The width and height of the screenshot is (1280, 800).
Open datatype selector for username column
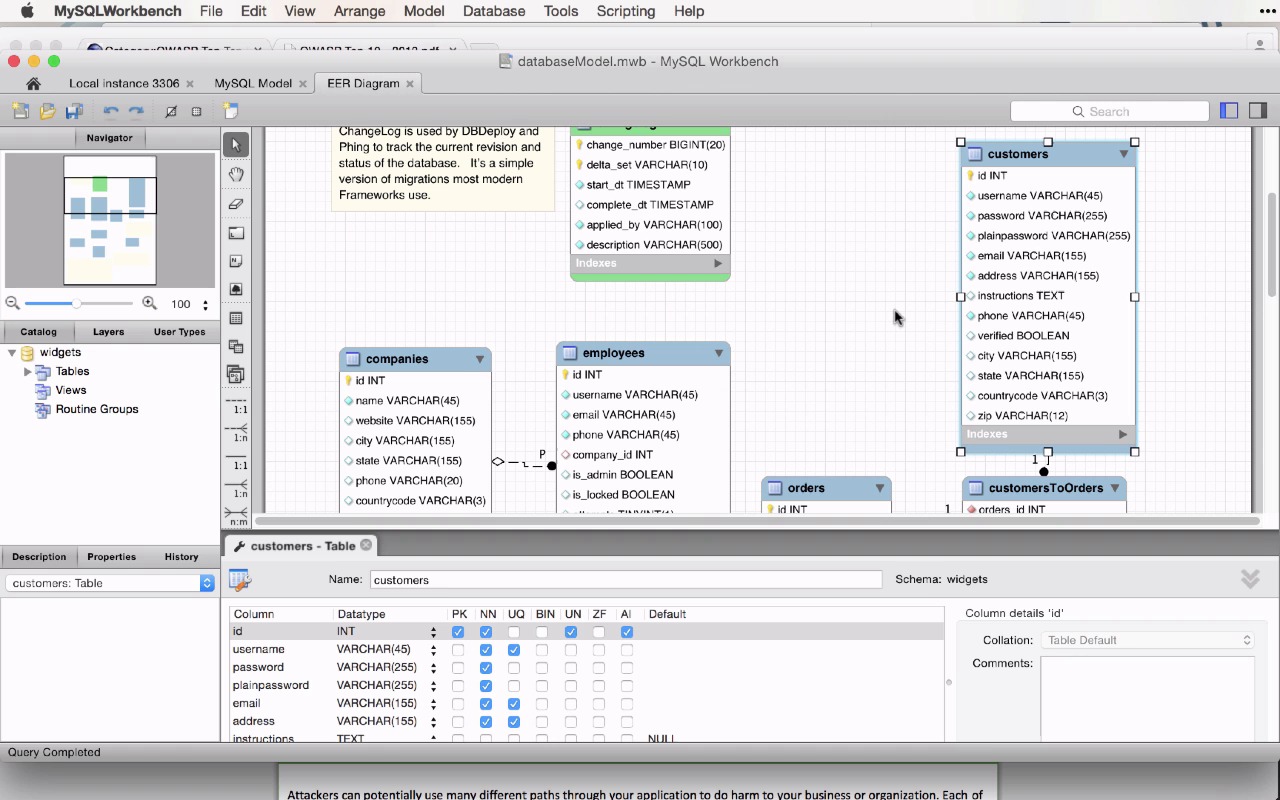433,650
